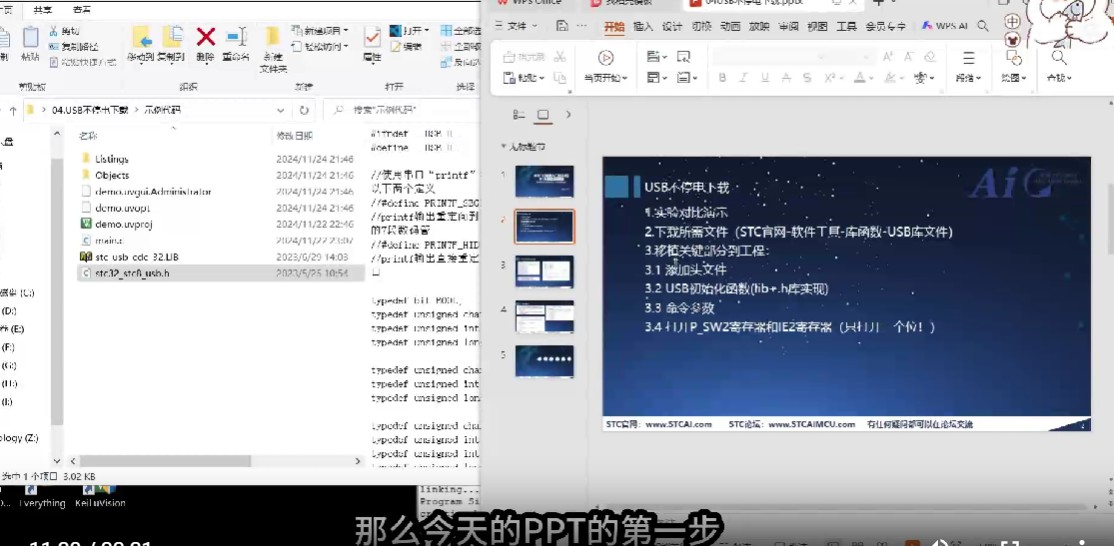The image size is (1114, 546).
Task: Click the Cut scissors in File Explorer ribbon
Action: [65, 31]
